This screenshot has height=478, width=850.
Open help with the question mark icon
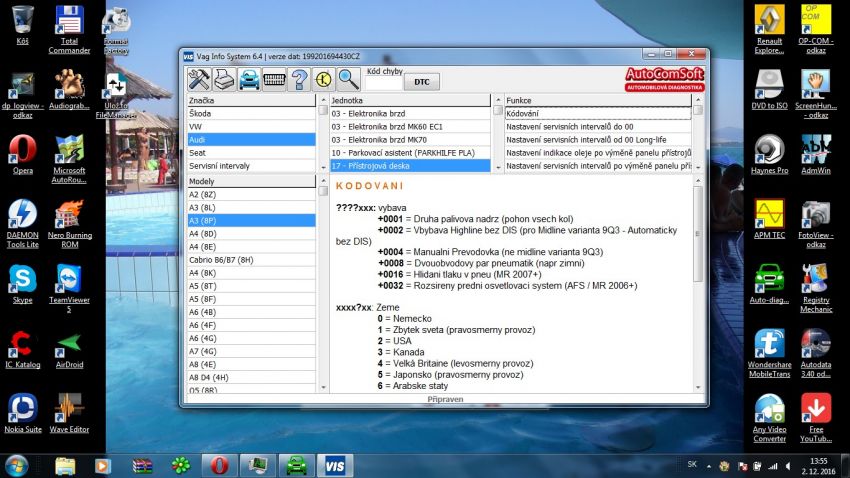pos(299,81)
